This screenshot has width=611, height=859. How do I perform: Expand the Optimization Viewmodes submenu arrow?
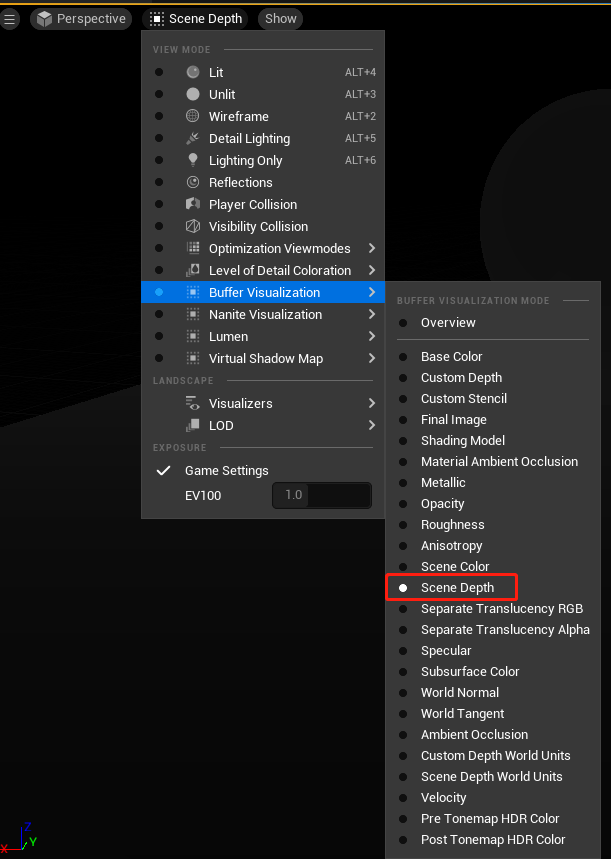coord(372,248)
